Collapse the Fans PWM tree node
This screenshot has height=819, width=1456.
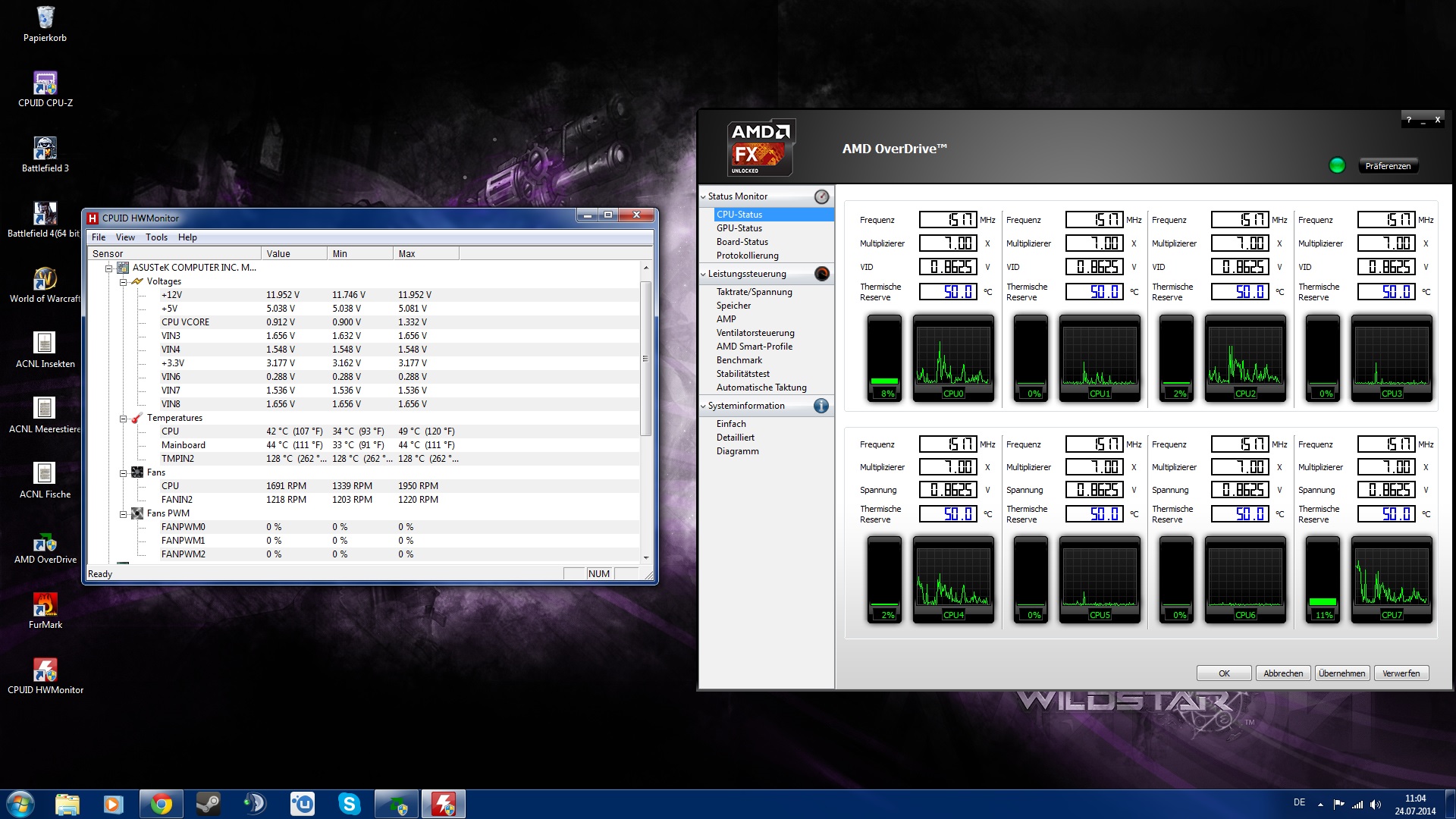[x=123, y=513]
